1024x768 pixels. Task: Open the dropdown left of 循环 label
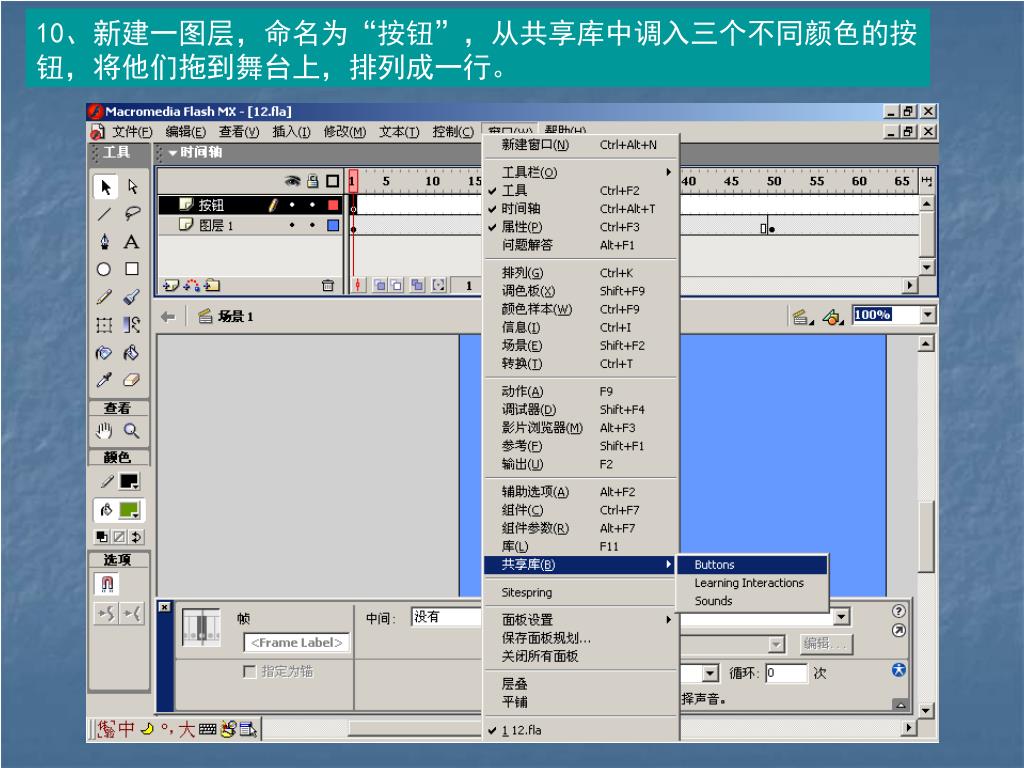(711, 673)
